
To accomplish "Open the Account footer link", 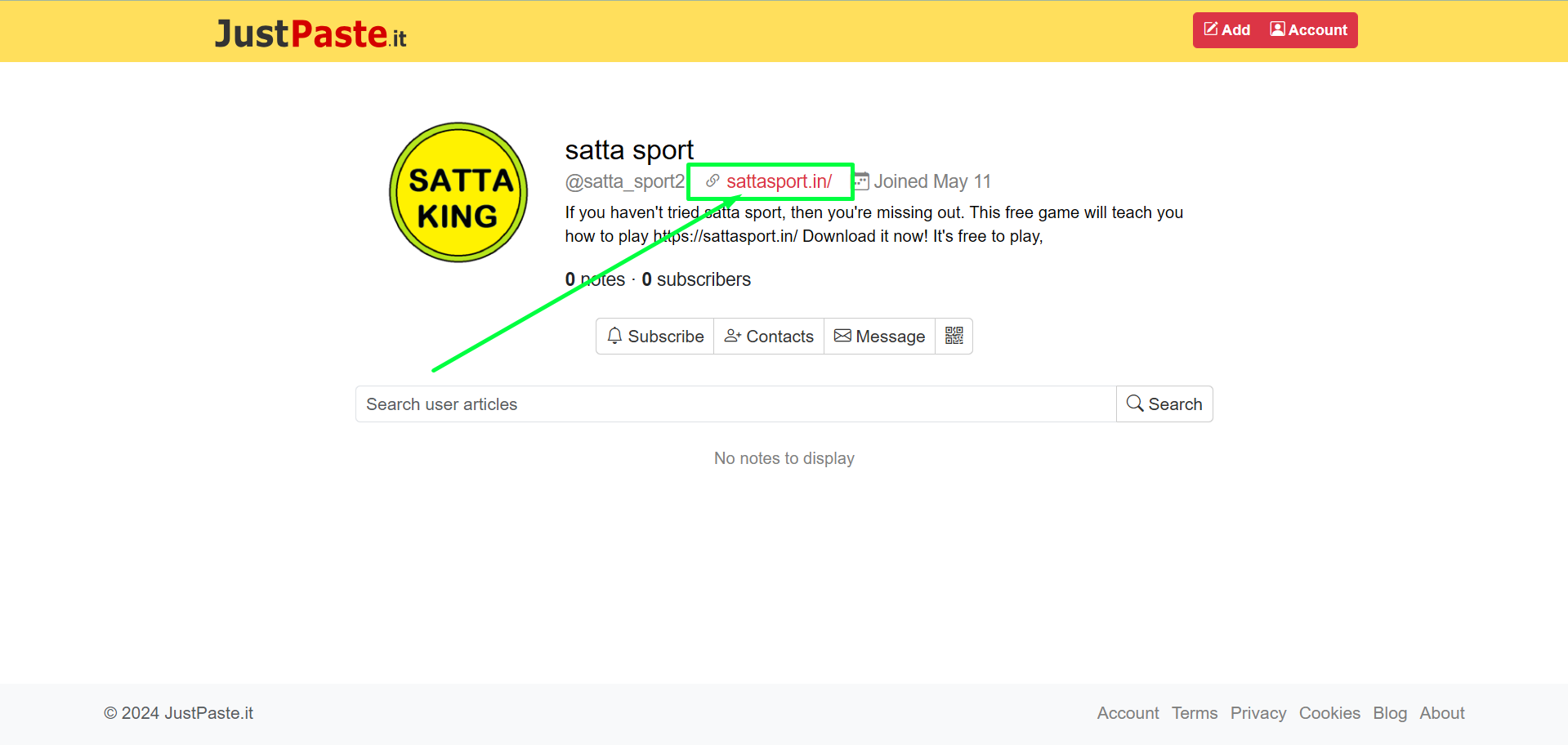I will (x=1128, y=713).
